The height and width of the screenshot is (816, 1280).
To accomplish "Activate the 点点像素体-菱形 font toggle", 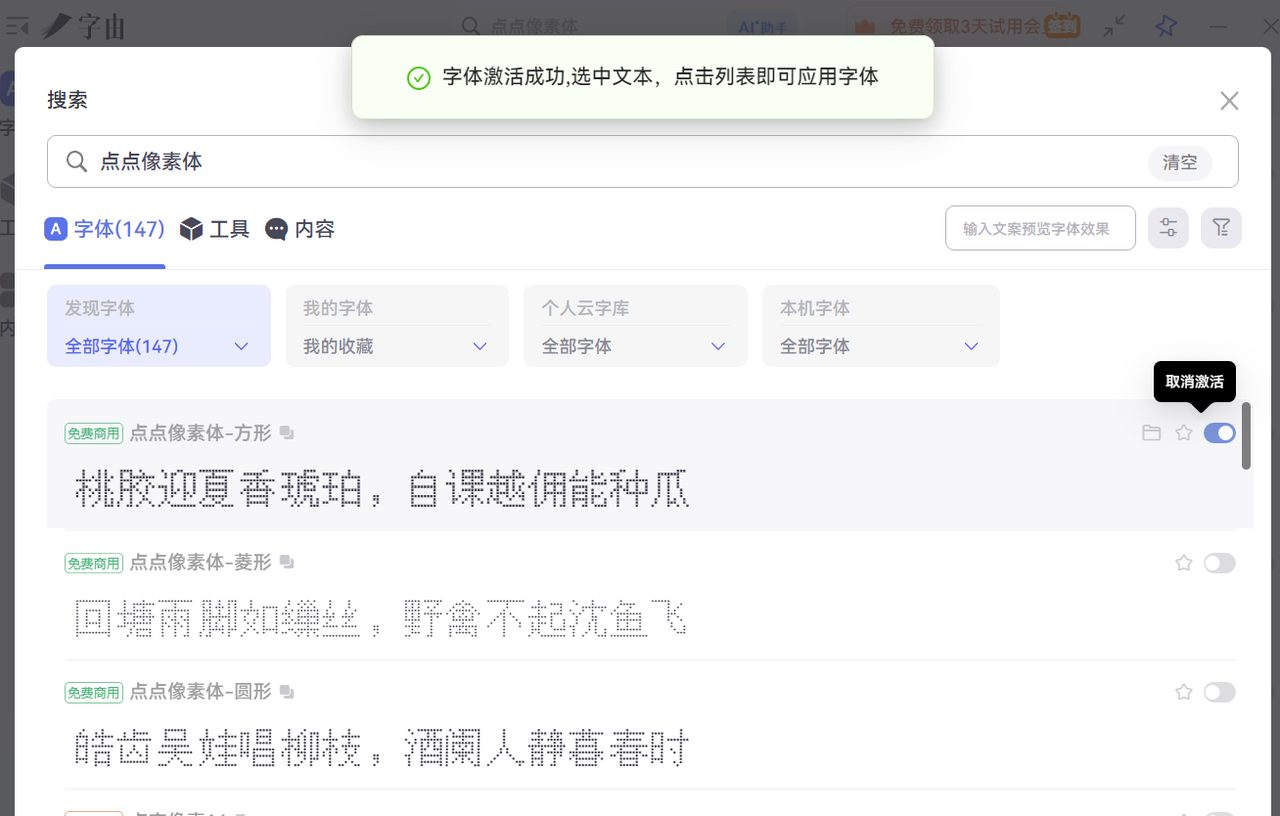I will point(1219,563).
